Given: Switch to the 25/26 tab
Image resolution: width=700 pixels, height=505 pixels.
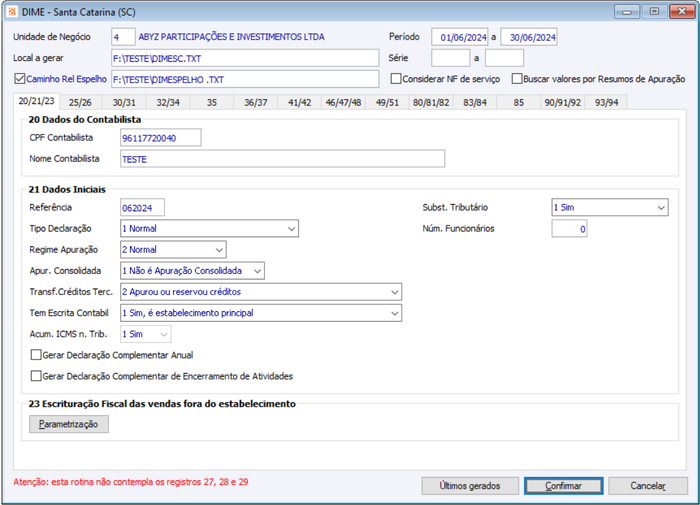Looking at the screenshot, I should pyautogui.click(x=80, y=102).
